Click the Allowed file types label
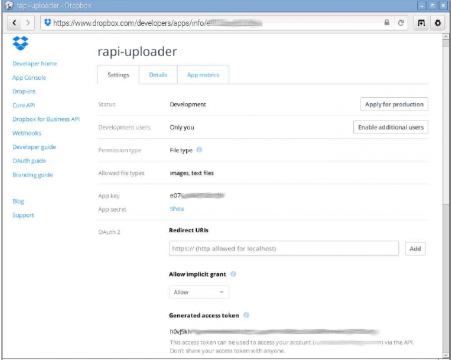 (x=121, y=173)
